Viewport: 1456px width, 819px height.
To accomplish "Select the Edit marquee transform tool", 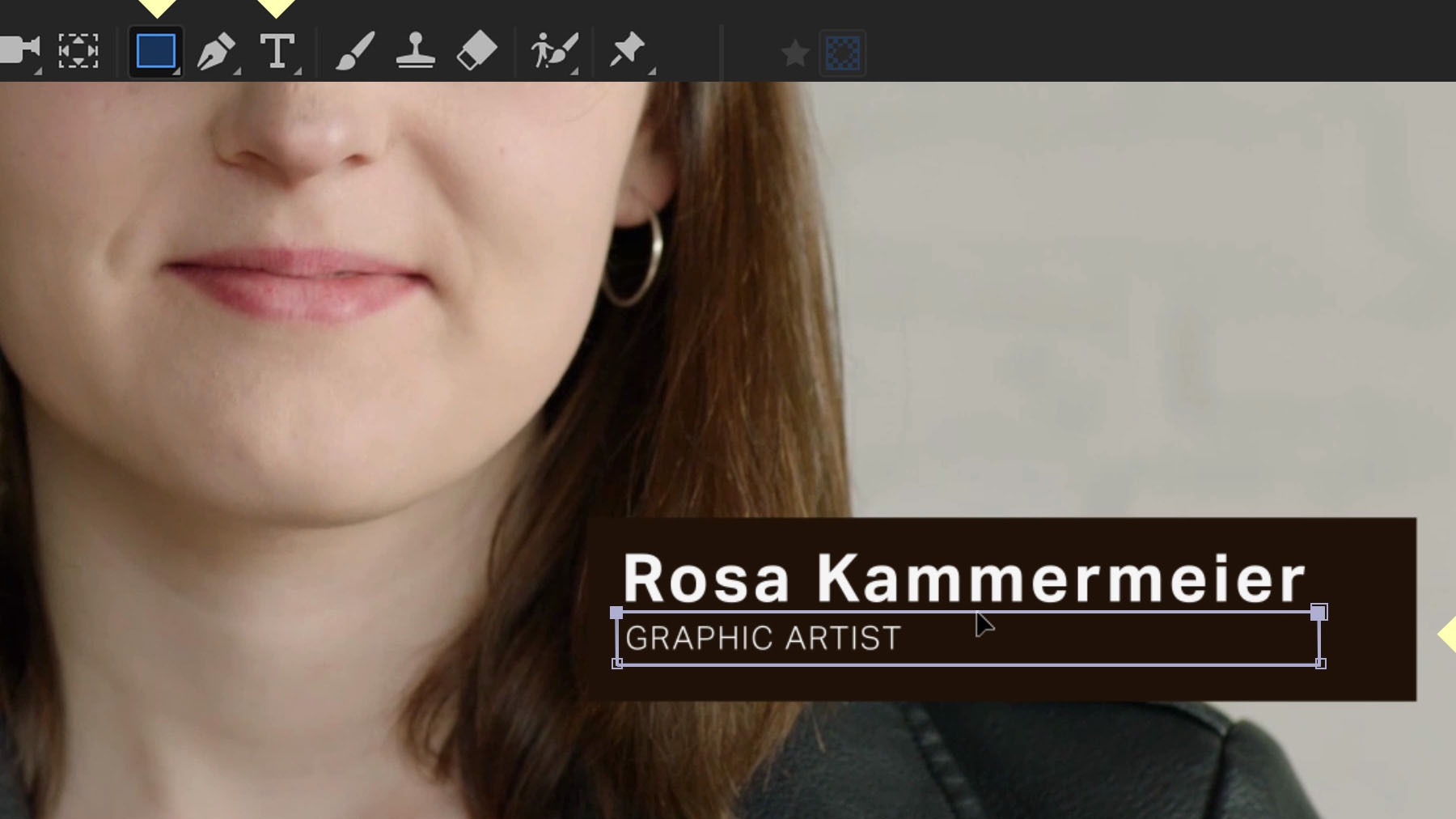I will point(77,52).
